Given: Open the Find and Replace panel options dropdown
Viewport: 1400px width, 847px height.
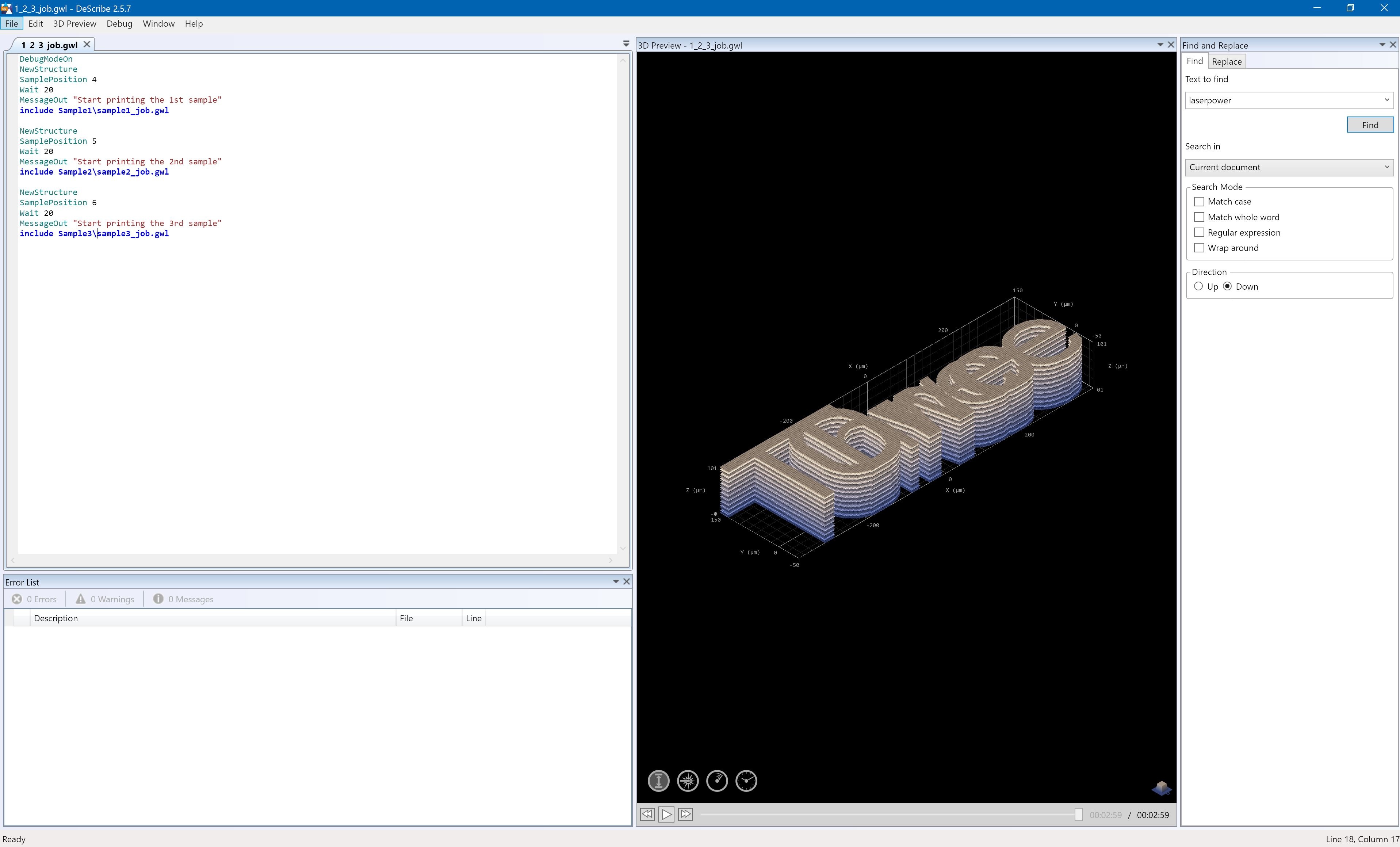Looking at the screenshot, I should pyautogui.click(x=1382, y=45).
